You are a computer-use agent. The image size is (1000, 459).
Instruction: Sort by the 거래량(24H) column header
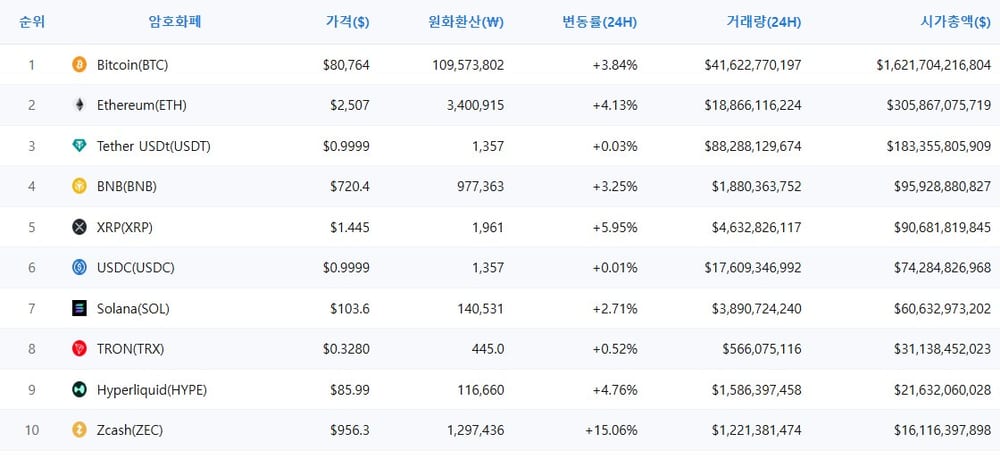click(763, 22)
